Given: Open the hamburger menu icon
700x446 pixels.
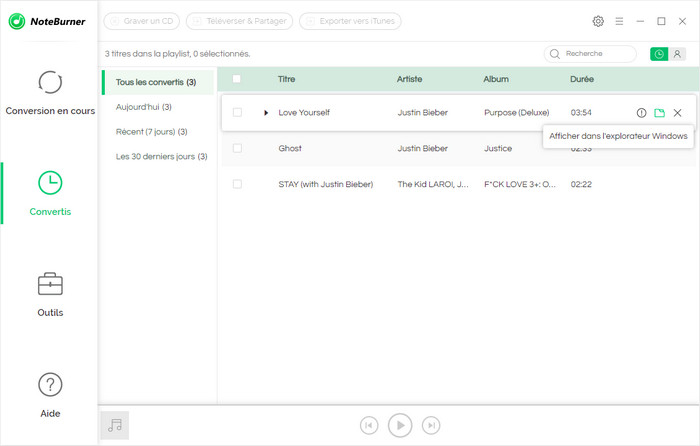Looking at the screenshot, I should tap(619, 21).
